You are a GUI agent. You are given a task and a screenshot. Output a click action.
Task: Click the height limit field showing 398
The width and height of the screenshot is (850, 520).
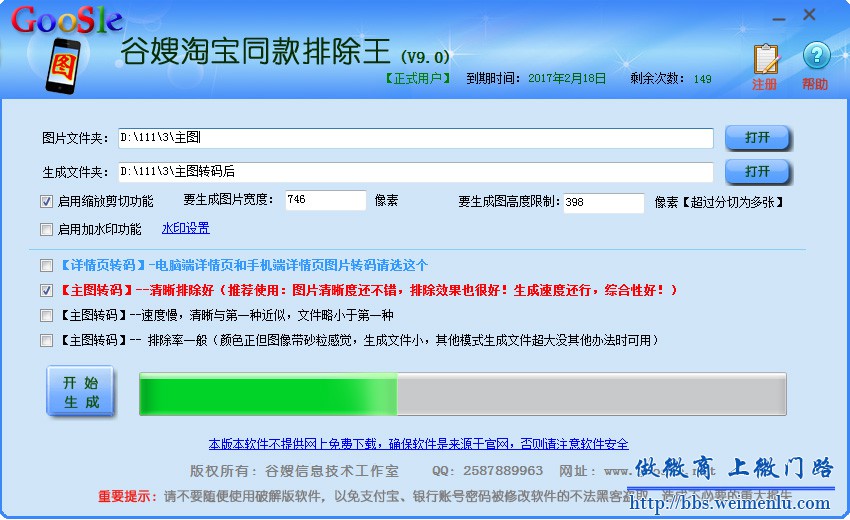(603, 203)
